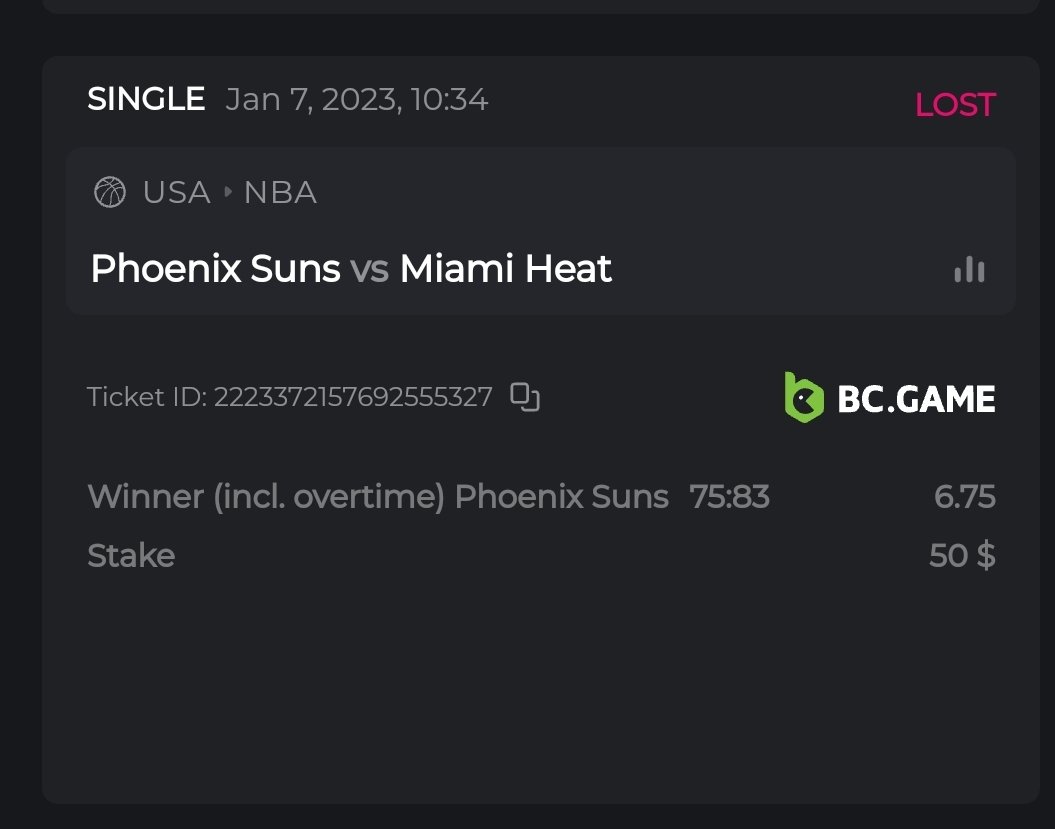Open the Miami Heat team name
Screen dimensions: 1055x829
pos(506,269)
